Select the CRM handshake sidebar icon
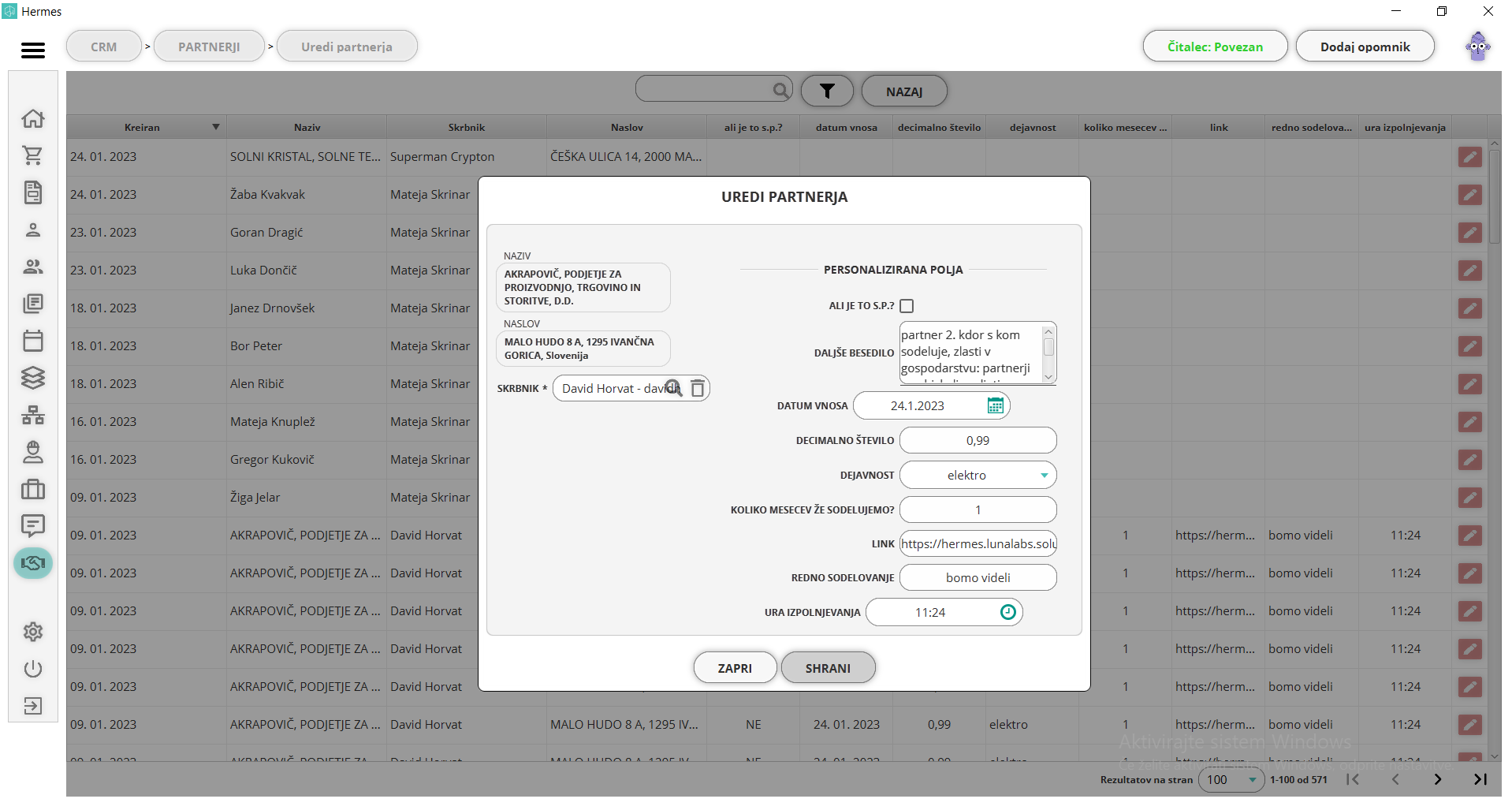 (x=33, y=563)
